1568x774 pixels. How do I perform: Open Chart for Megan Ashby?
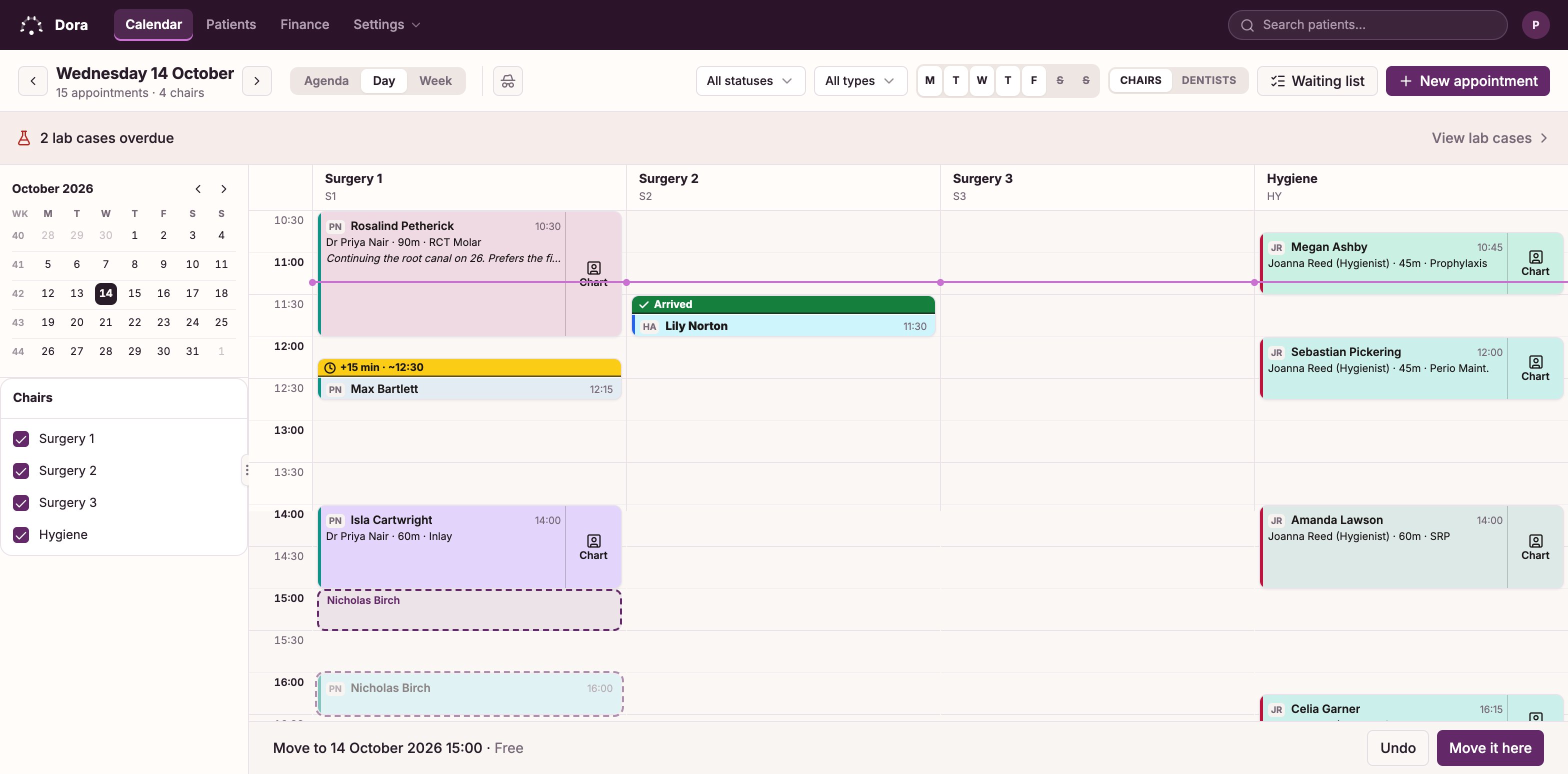pos(1535,263)
